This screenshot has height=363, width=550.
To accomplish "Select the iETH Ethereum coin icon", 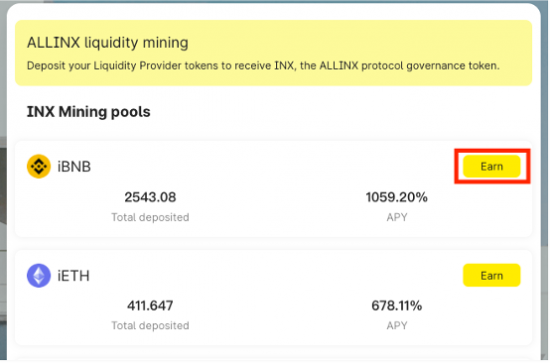I will point(39,276).
